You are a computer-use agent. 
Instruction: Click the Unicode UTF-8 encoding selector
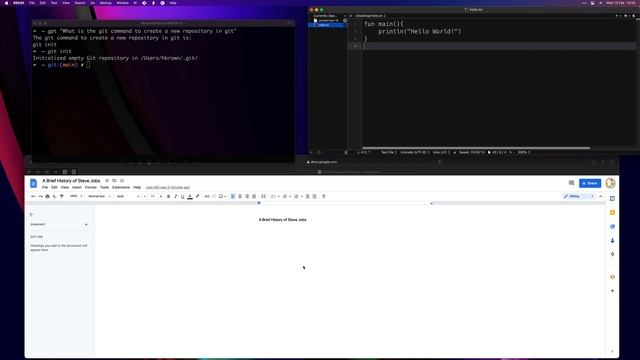coord(414,152)
